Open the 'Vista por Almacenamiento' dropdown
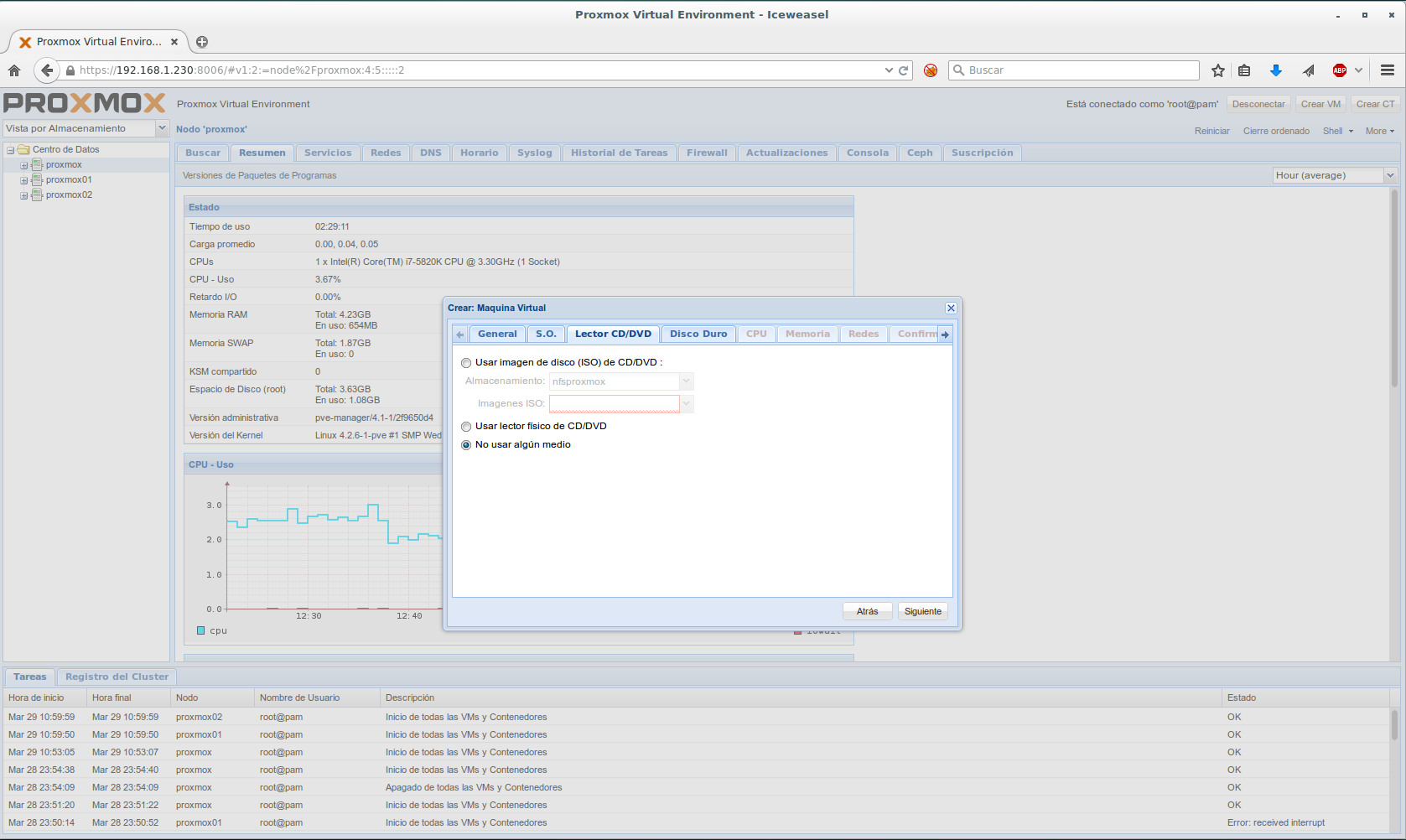 coord(162,128)
